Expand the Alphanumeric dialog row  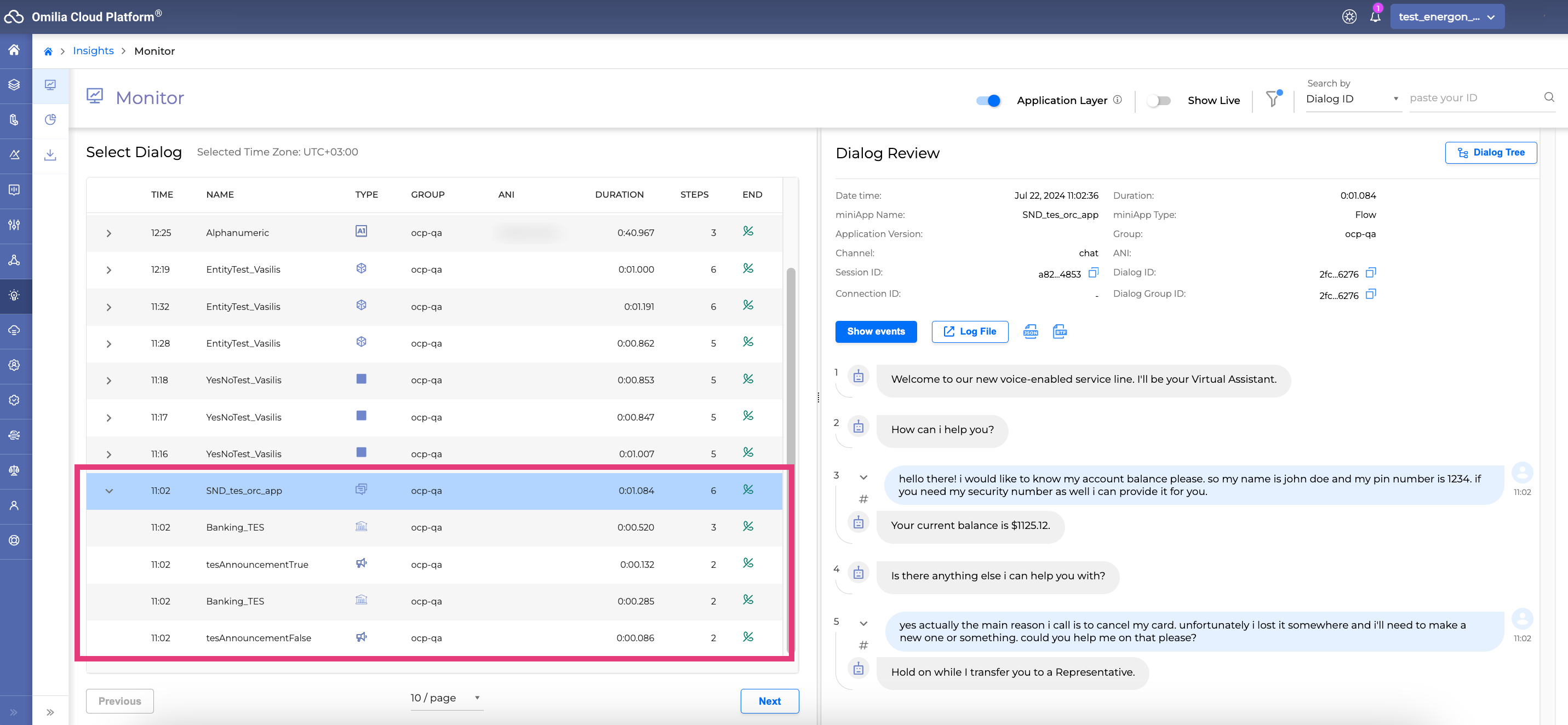point(109,233)
